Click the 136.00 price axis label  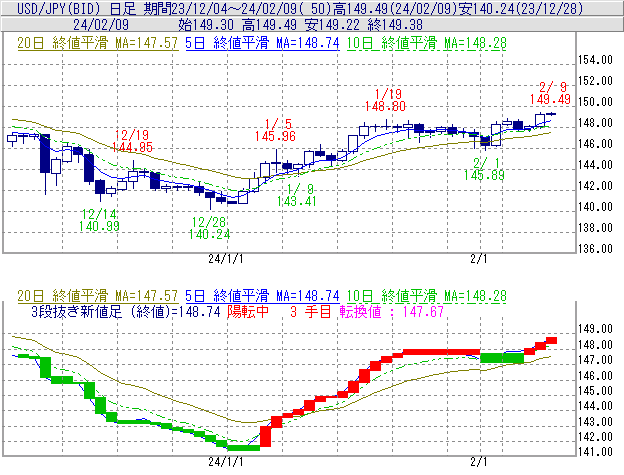pyautogui.click(x=595, y=249)
